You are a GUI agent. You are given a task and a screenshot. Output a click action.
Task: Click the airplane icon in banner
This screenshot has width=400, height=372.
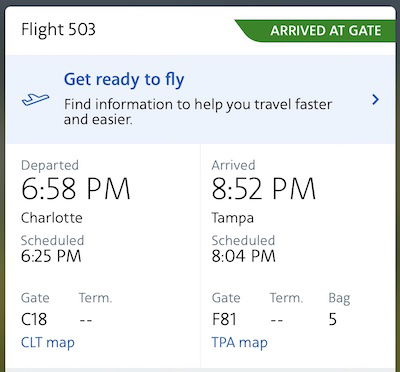coord(35,99)
